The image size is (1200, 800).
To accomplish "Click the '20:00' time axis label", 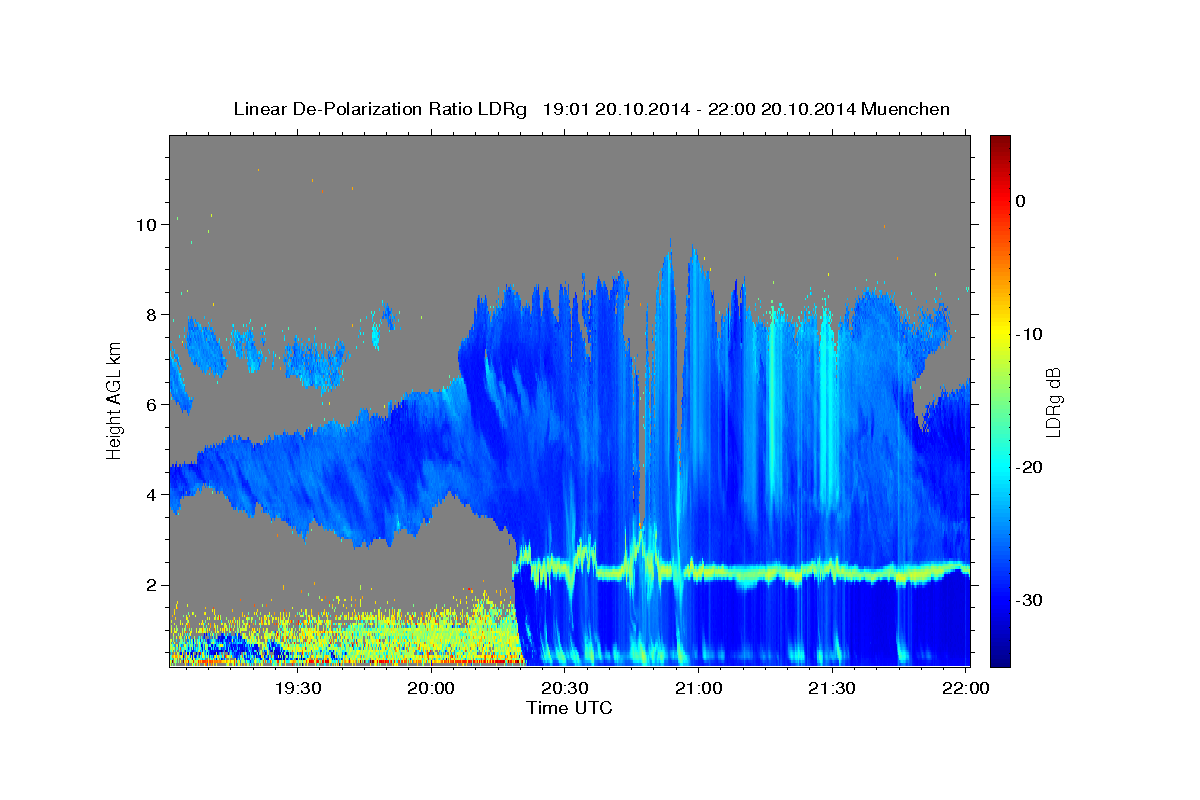I will pyautogui.click(x=432, y=688).
